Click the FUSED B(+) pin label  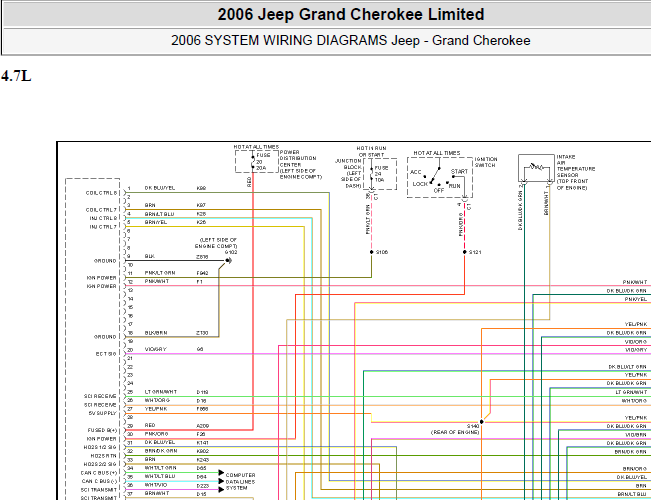[x=102, y=430]
